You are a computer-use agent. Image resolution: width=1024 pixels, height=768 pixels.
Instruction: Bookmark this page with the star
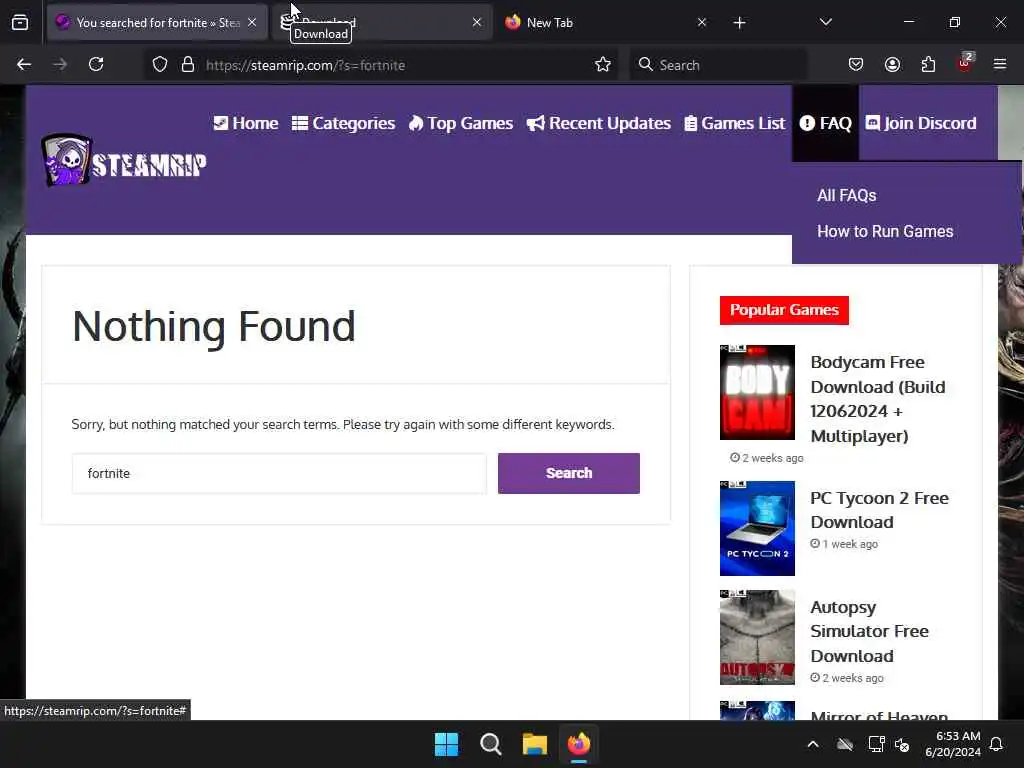tap(603, 65)
